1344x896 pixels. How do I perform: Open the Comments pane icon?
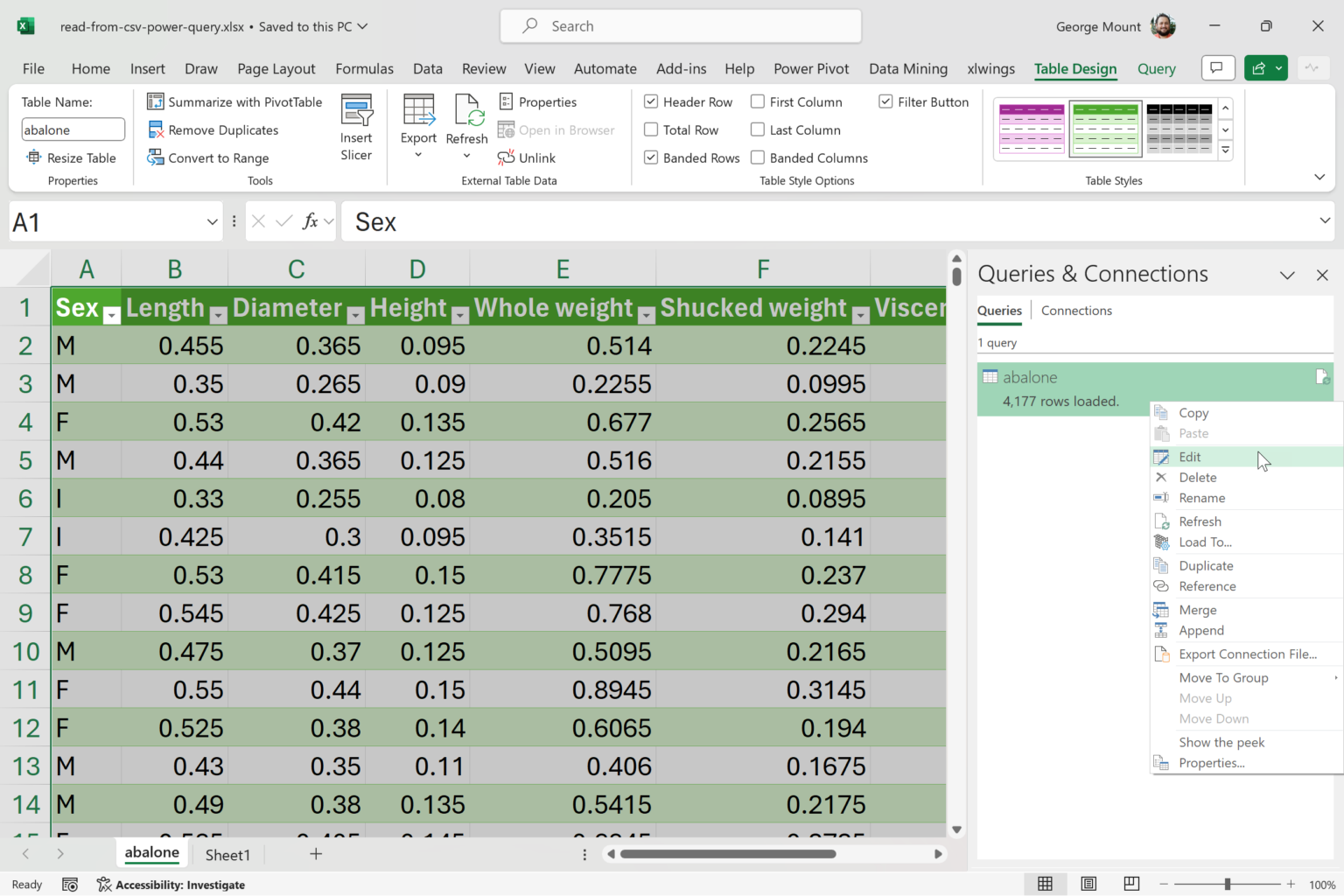(1216, 68)
